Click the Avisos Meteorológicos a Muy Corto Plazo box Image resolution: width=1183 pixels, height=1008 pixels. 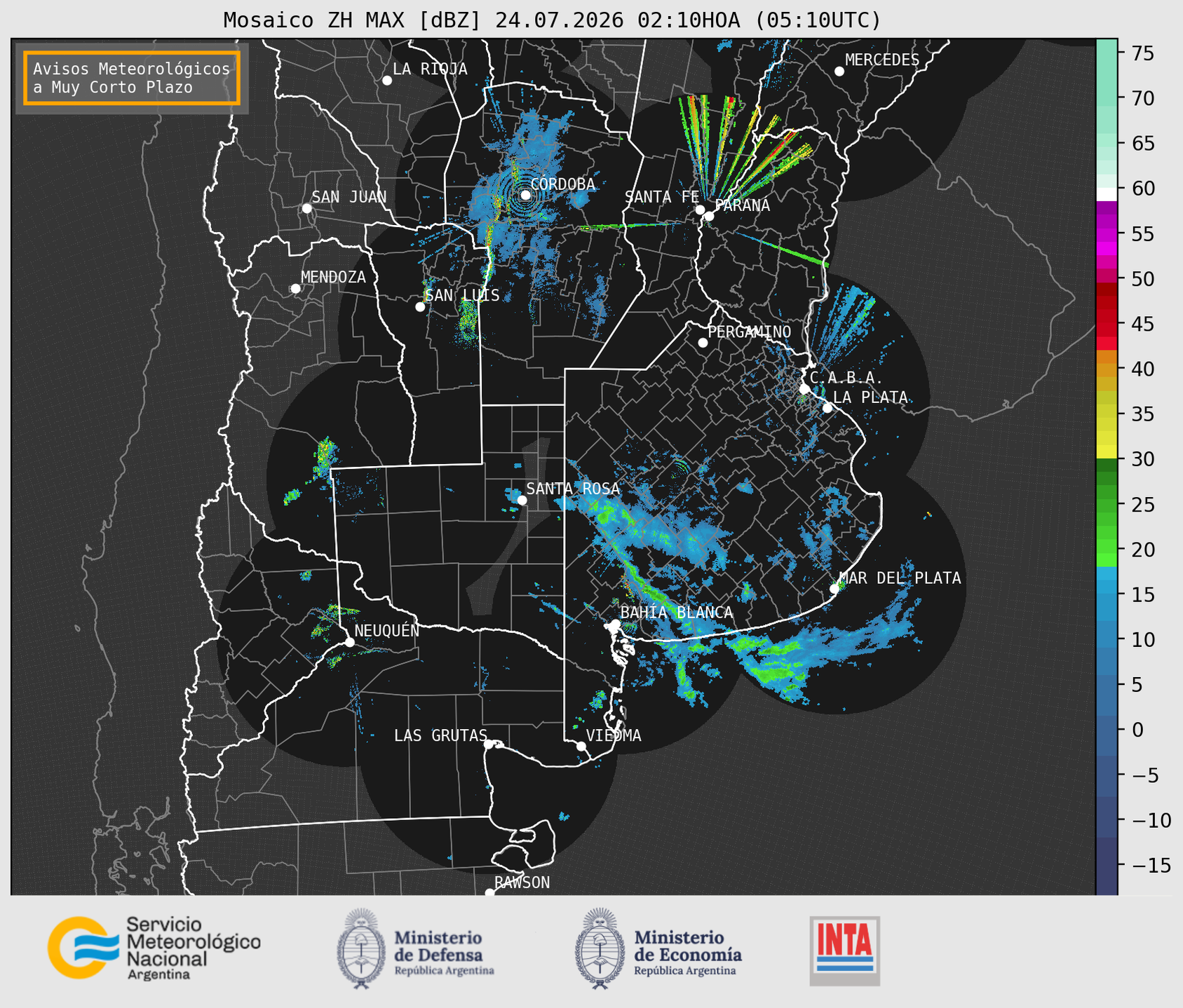coord(132,78)
